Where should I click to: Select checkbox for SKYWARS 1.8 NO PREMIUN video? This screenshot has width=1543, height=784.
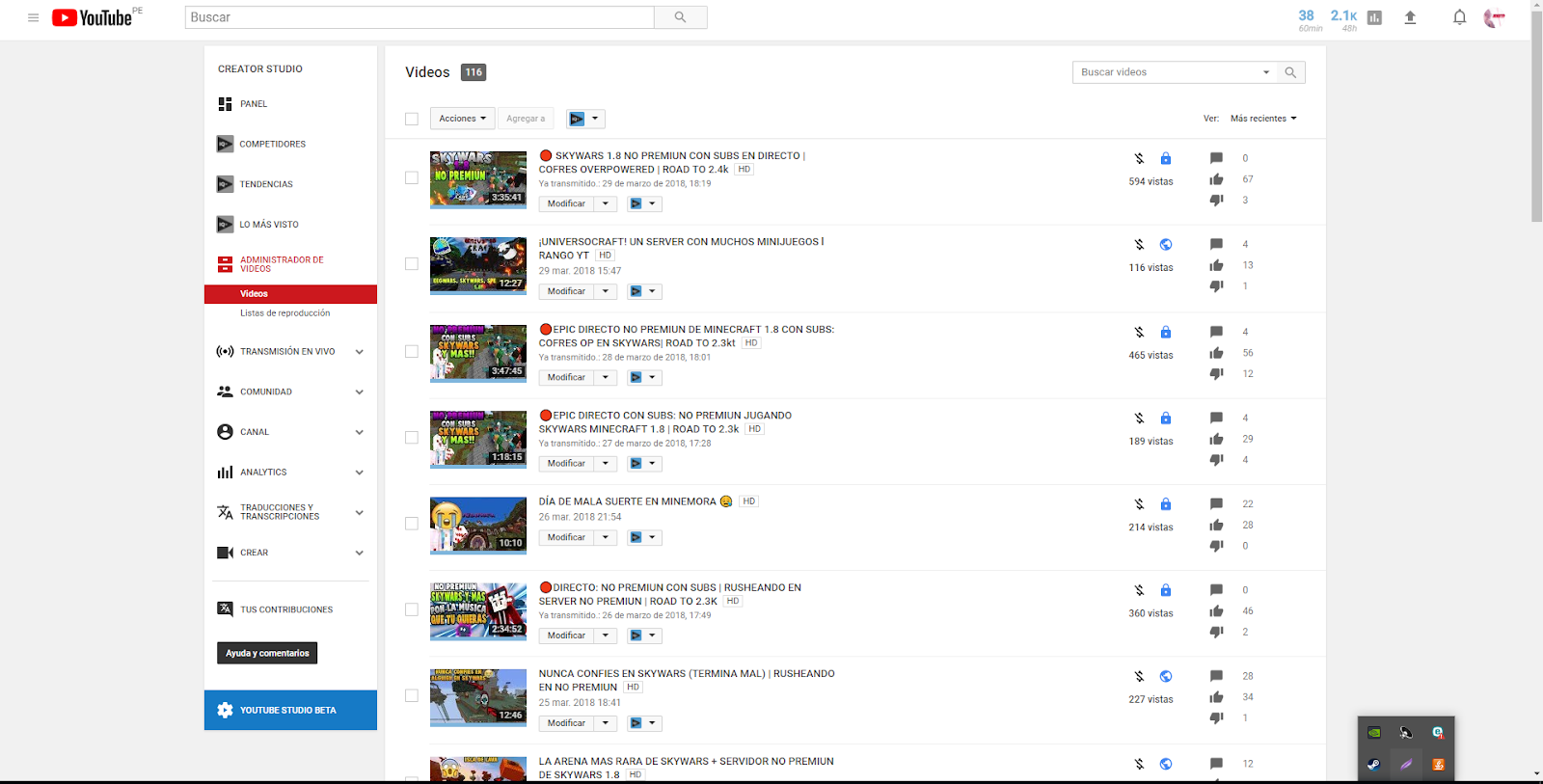tap(412, 178)
